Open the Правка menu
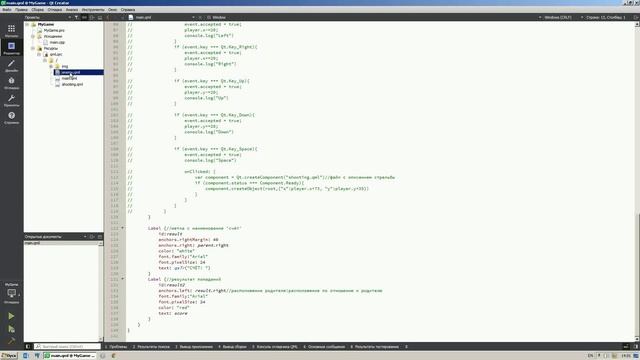This screenshot has width=640, height=360. [21, 9]
